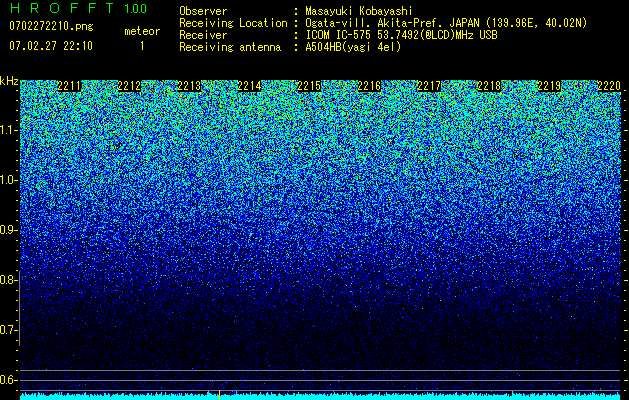Click the 2220 time marker
The width and height of the screenshot is (629, 400).
click(609, 86)
